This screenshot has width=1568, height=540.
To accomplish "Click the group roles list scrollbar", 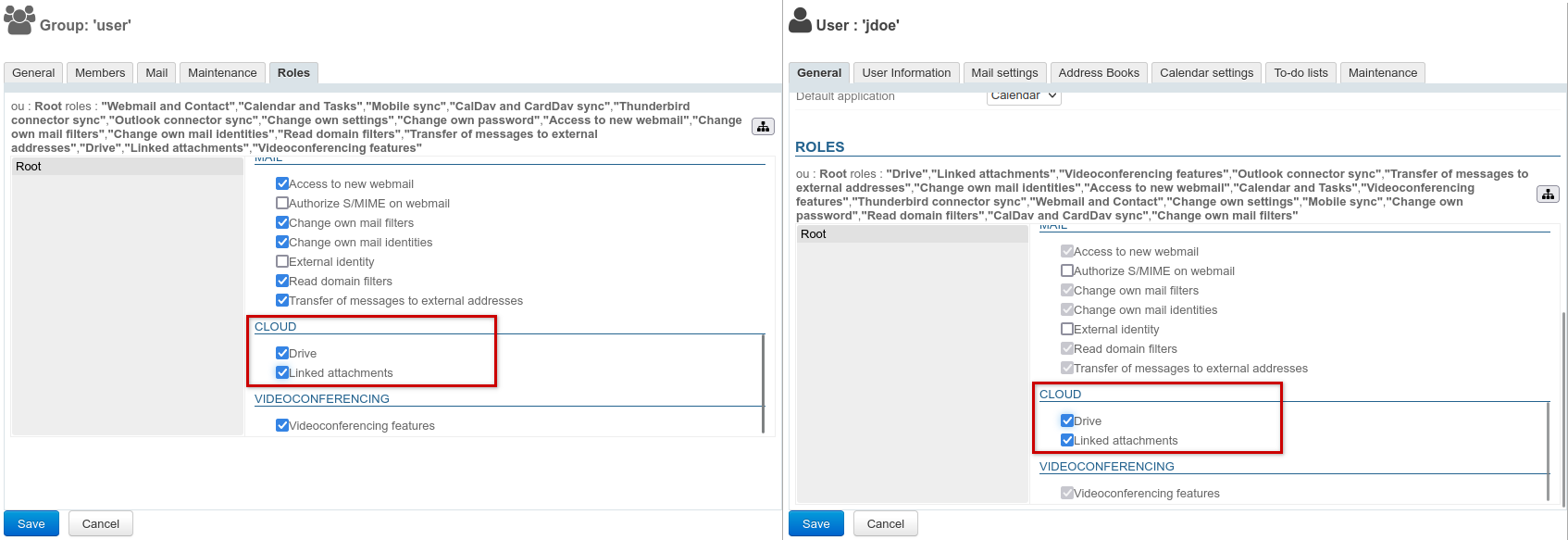I will (x=763, y=383).
